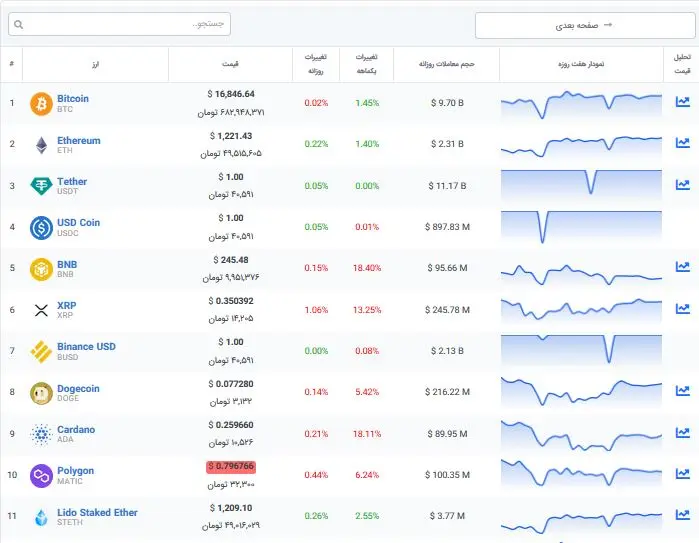Click the Bitcoin coin logo icon
699x543 pixels.
(x=41, y=103)
